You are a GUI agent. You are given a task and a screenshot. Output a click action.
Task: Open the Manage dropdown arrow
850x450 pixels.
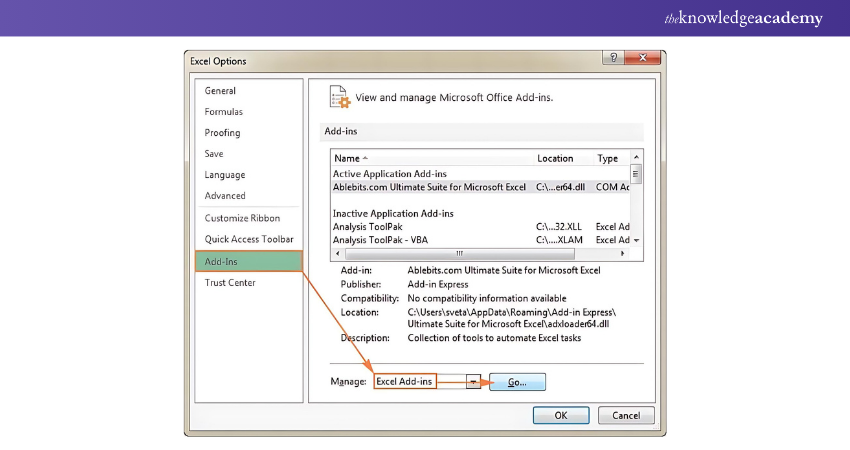pos(473,382)
